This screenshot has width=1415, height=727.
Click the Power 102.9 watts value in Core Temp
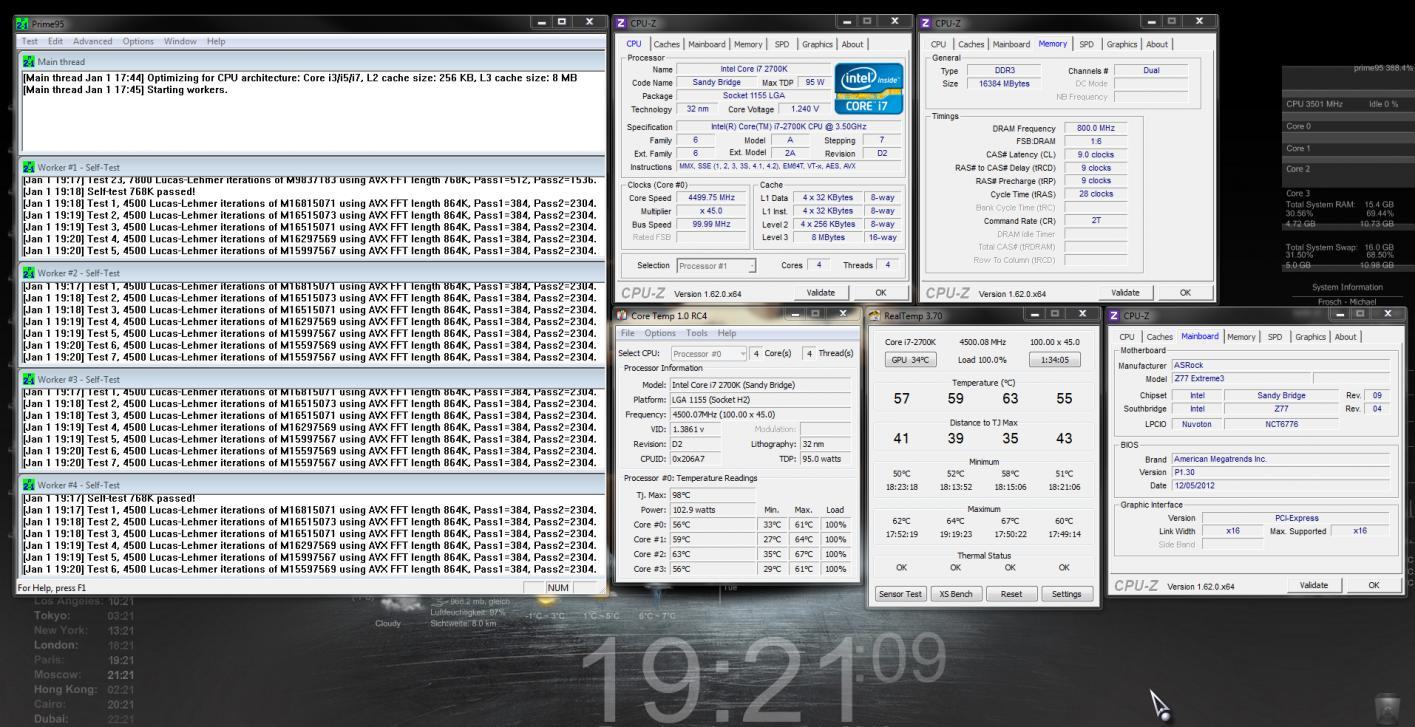click(711, 509)
